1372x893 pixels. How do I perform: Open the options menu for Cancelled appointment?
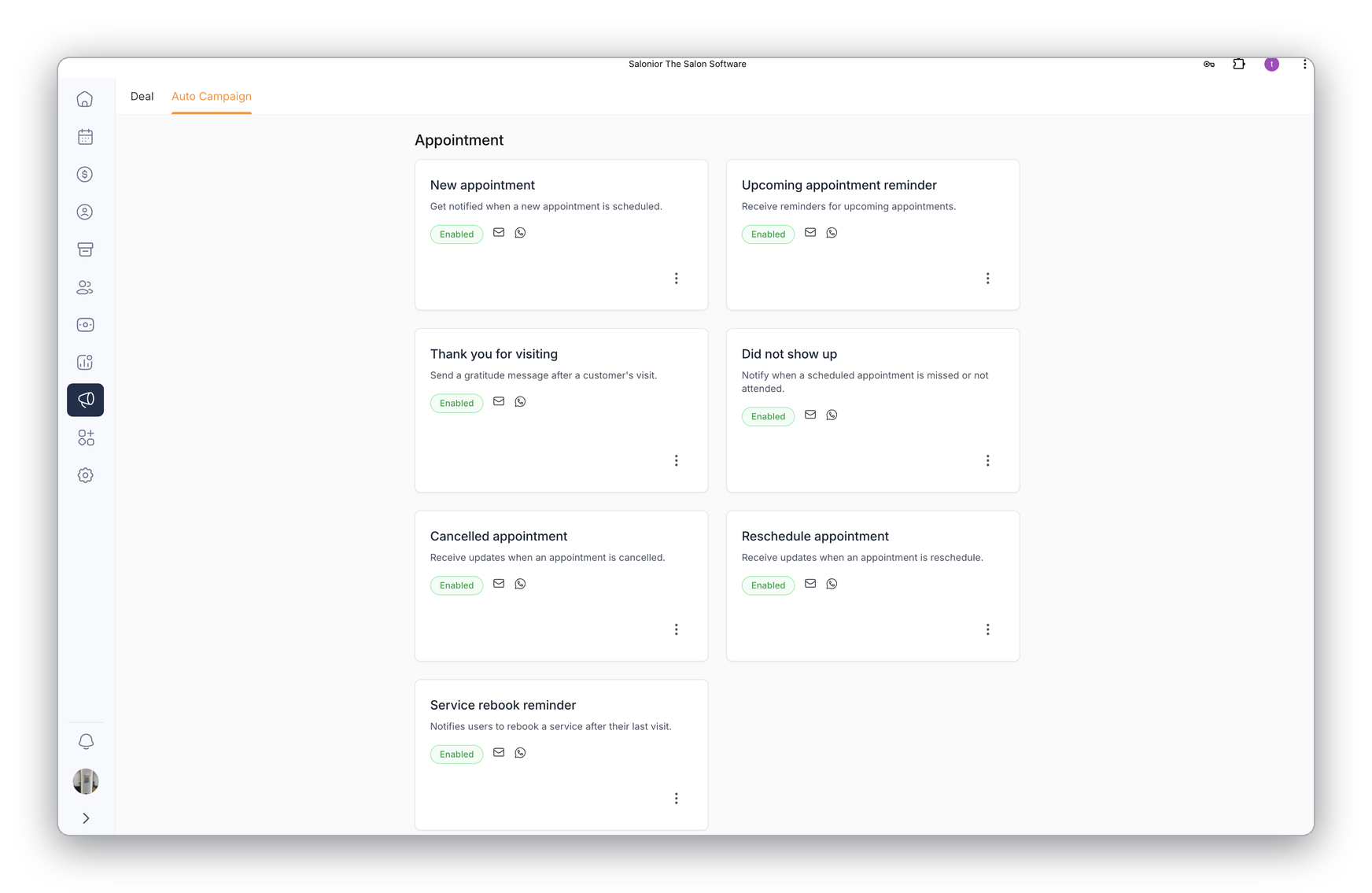coord(676,629)
